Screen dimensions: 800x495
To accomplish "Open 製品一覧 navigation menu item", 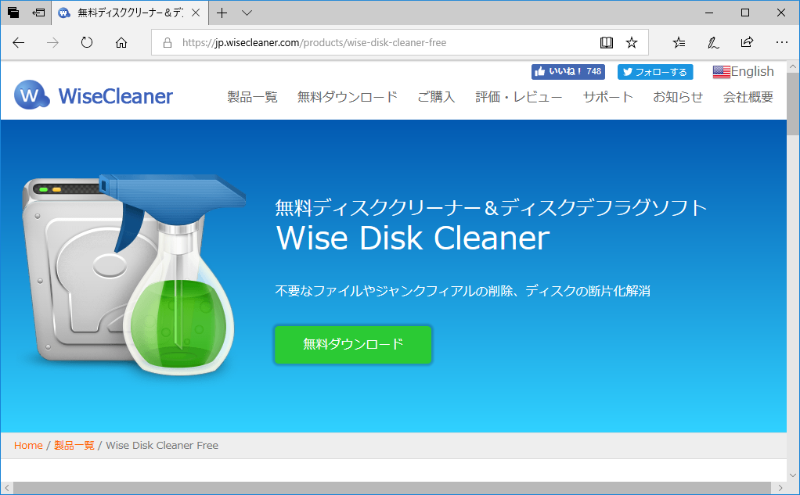I will click(x=252, y=97).
